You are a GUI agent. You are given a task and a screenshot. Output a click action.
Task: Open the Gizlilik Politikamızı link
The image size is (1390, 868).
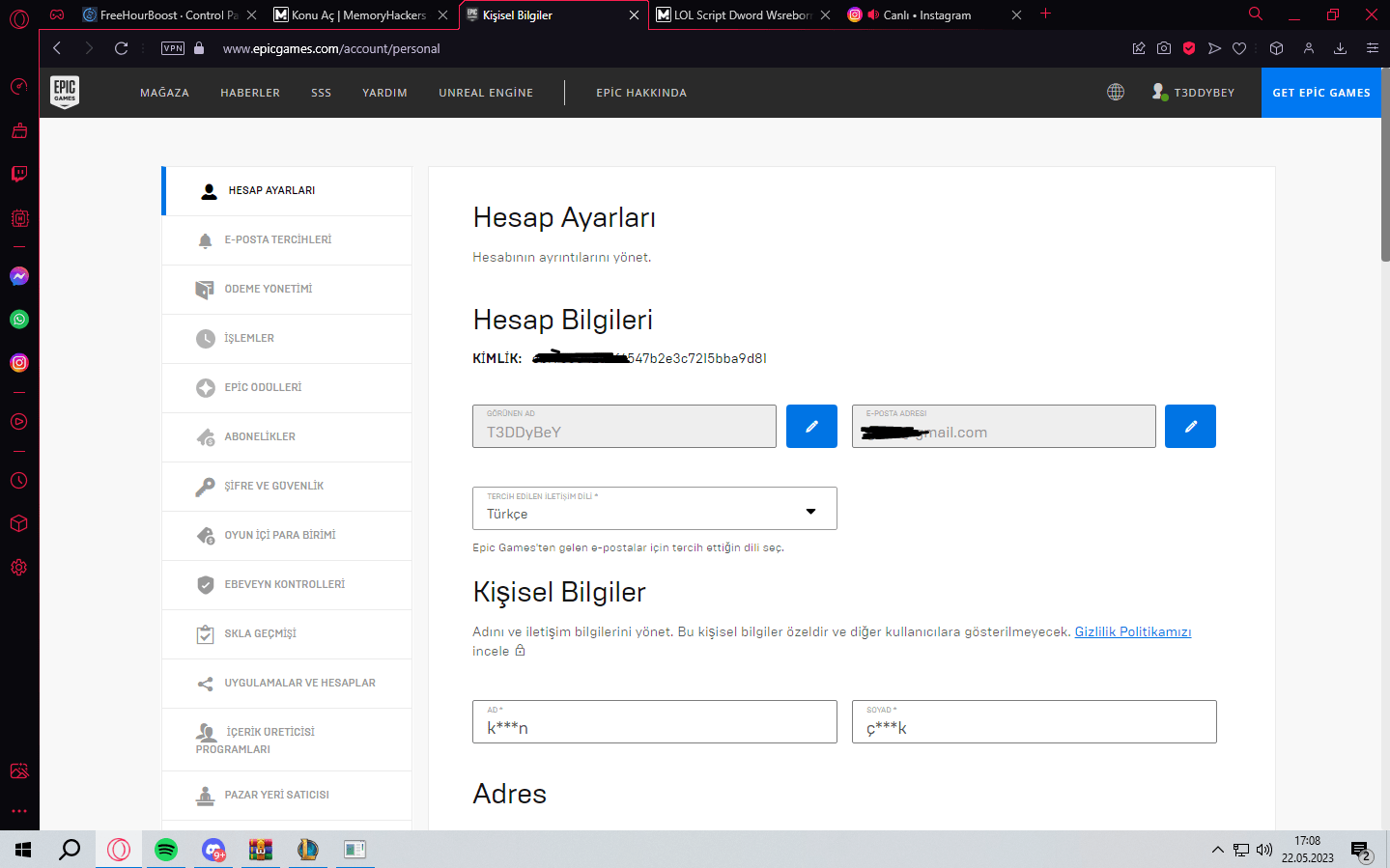(1133, 631)
